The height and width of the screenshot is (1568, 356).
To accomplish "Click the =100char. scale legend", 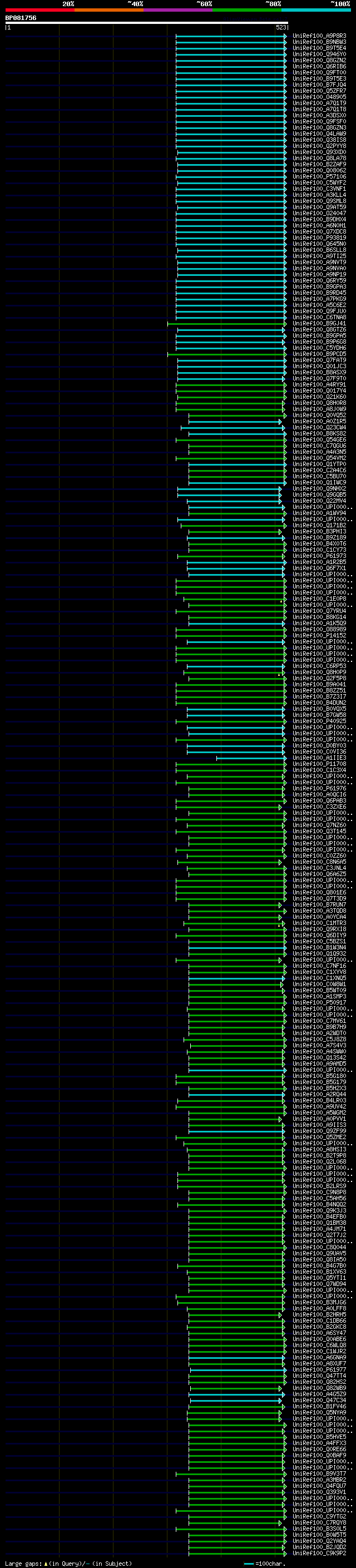I will coord(264,1563).
